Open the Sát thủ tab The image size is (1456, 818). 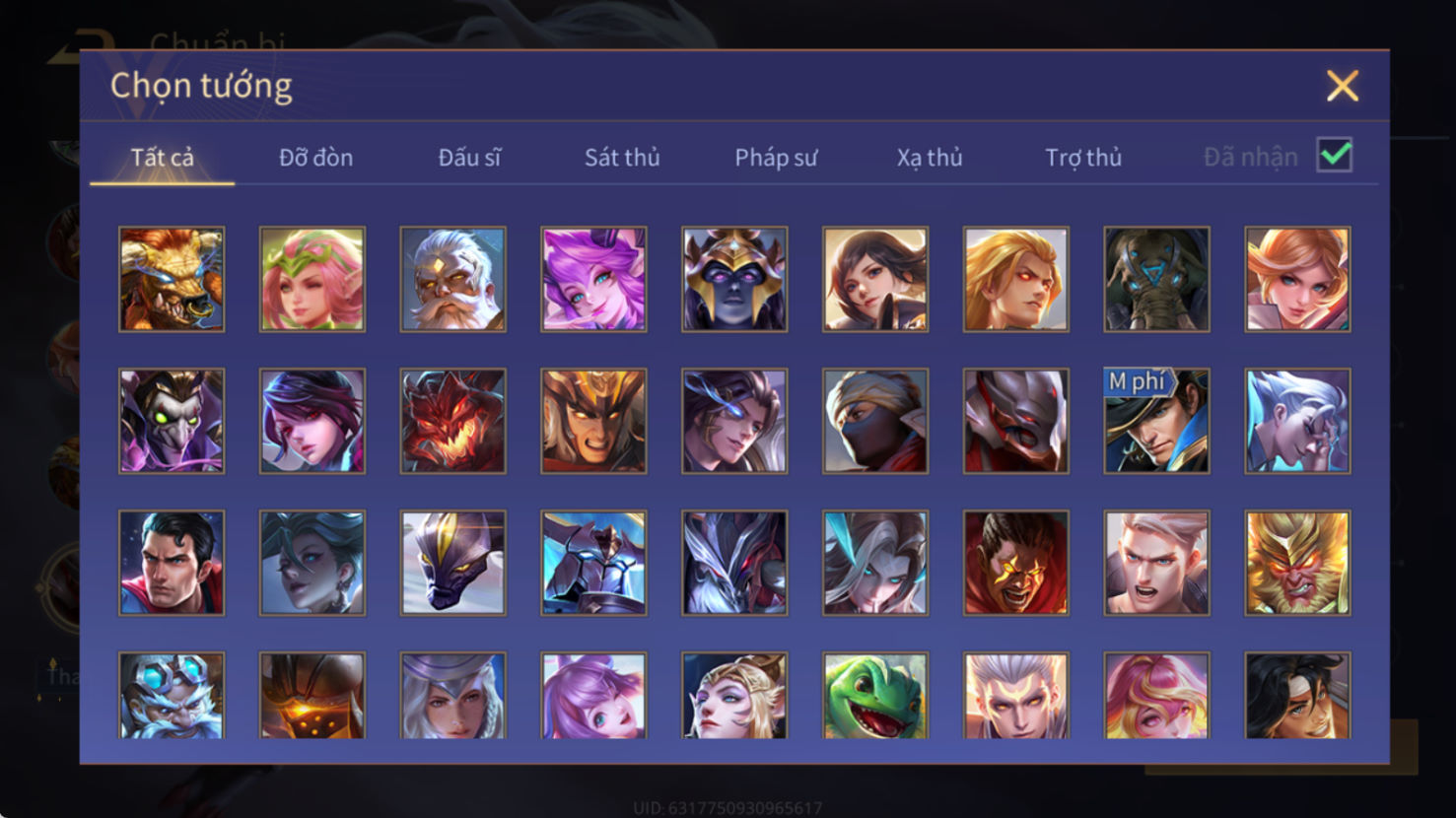point(622,158)
